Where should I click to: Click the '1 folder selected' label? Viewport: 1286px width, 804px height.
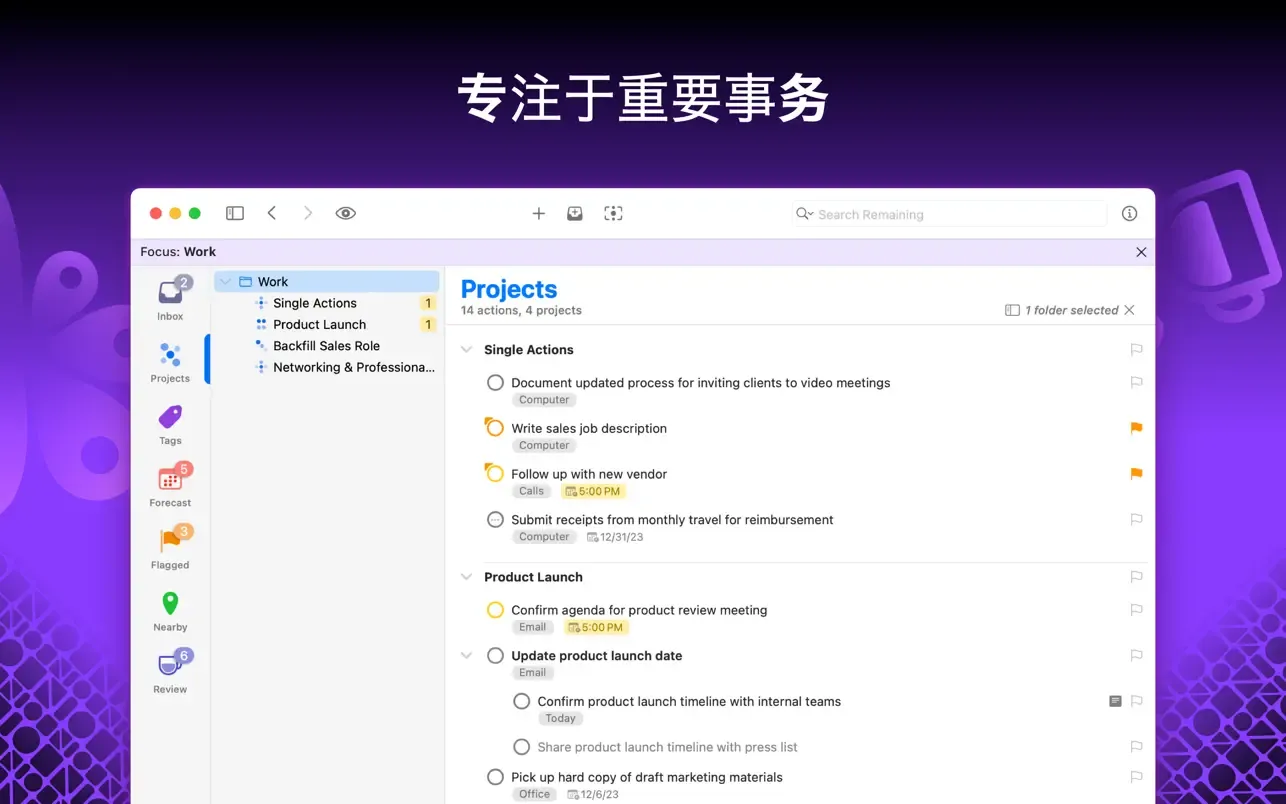(x=1071, y=310)
